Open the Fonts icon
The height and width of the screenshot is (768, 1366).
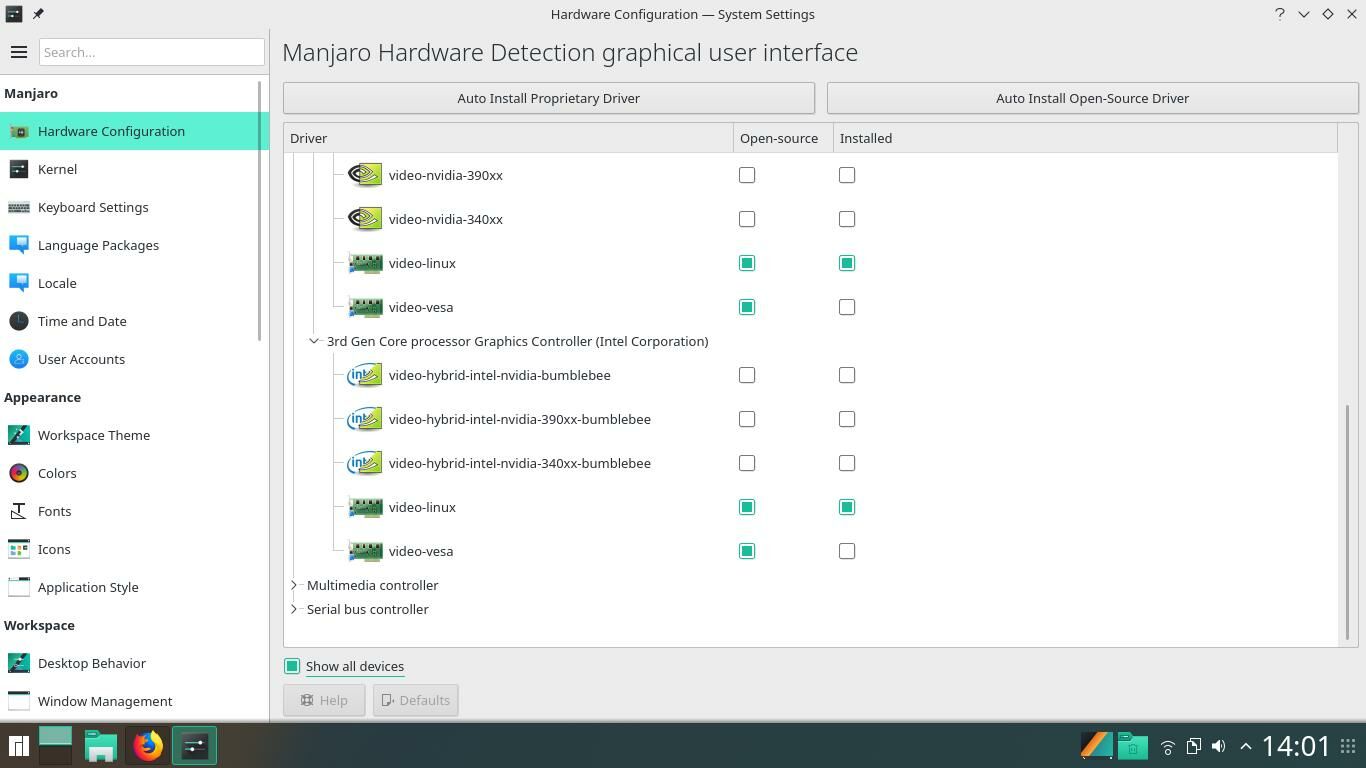coord(19,511)
